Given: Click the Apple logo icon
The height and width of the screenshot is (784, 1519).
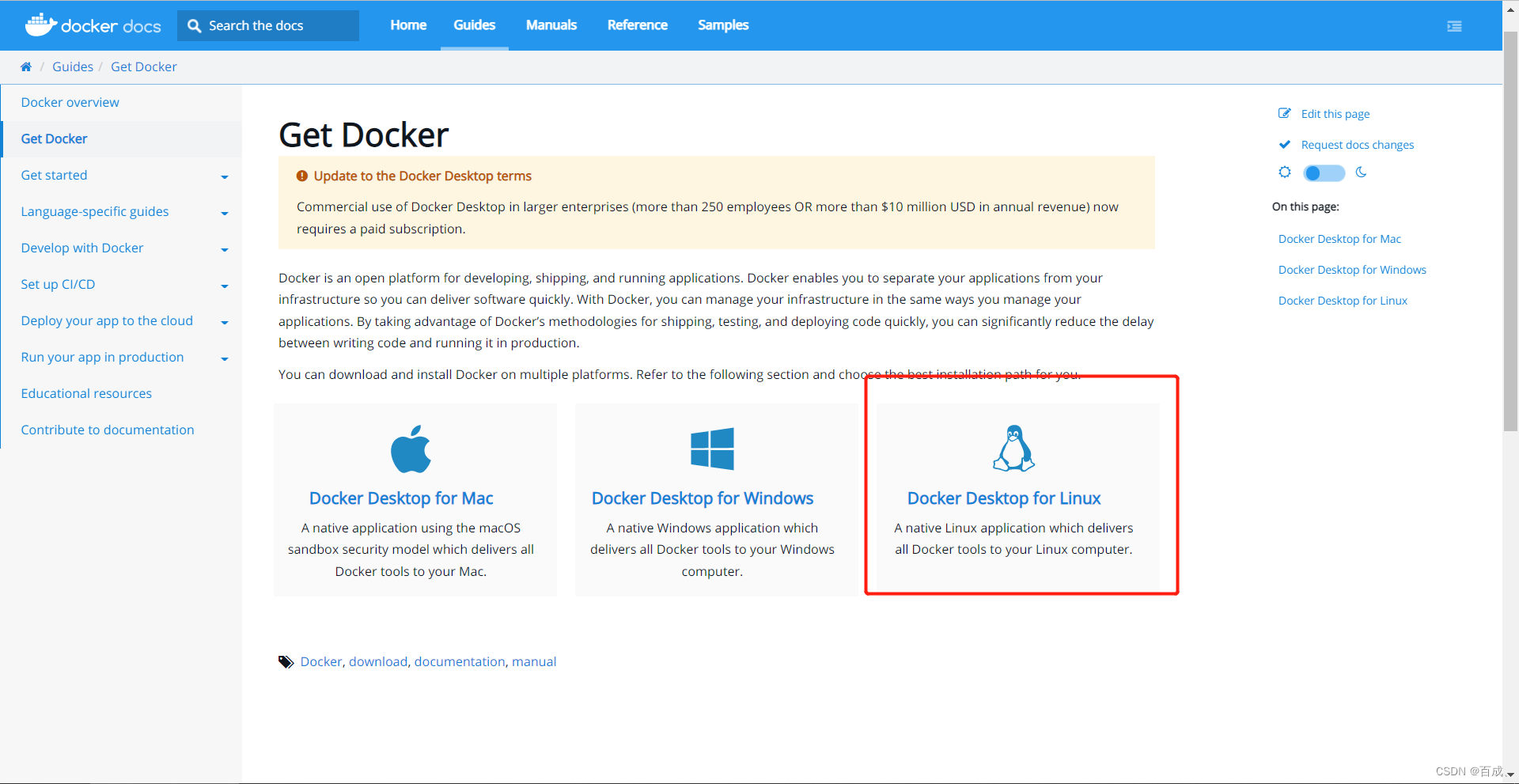Looking at the screenshot, I should point(411,449).
